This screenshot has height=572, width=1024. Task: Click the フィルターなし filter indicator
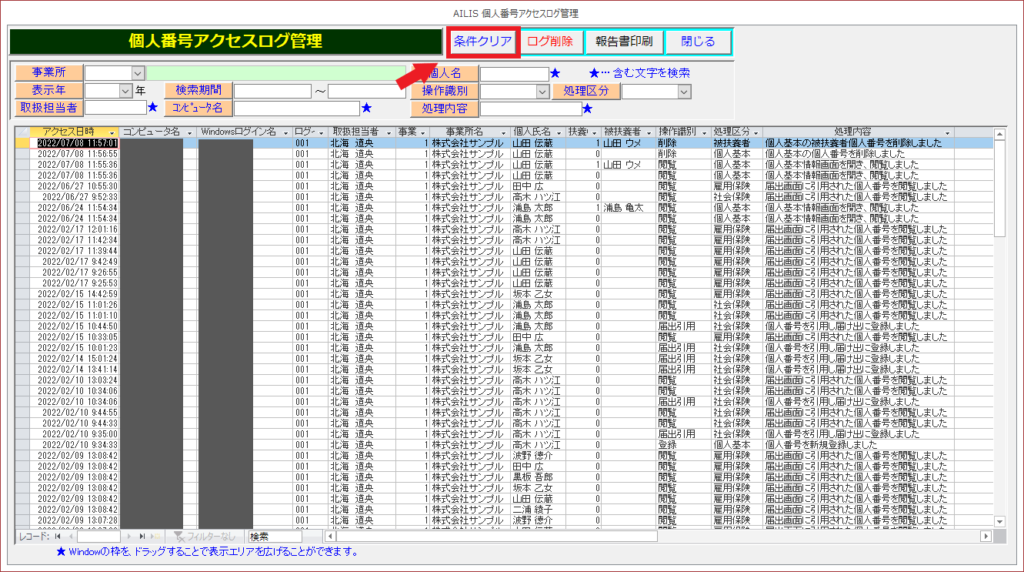click(x=205, y=537)
